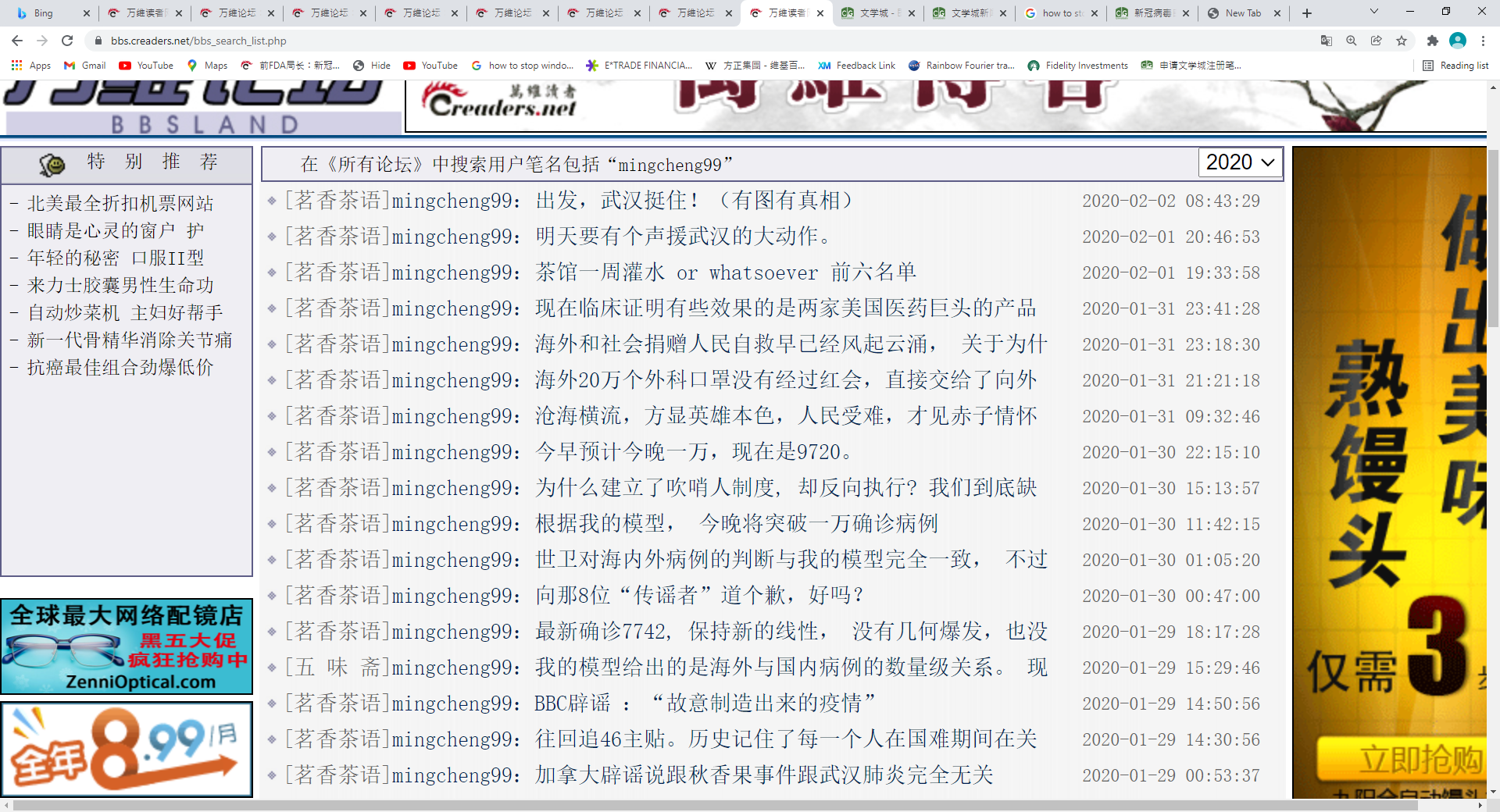1500x812 pixels.
Task: Open the 方正集团 Wikipedia bookmark
Action: click(755, 66)
